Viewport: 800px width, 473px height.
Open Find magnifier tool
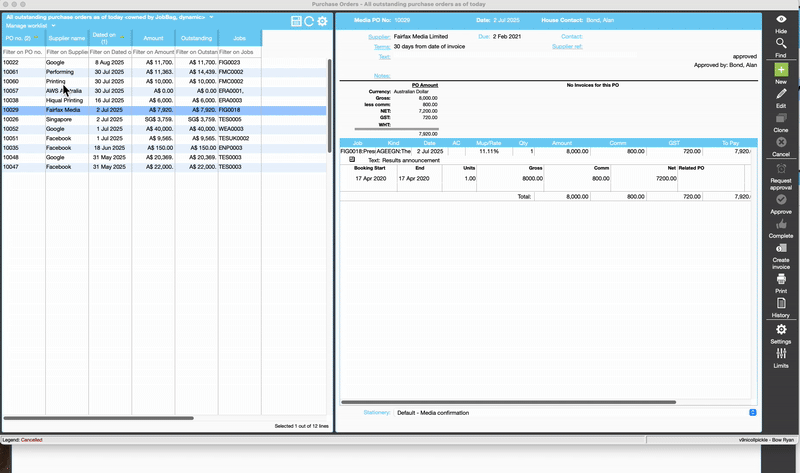coord(781,43)
